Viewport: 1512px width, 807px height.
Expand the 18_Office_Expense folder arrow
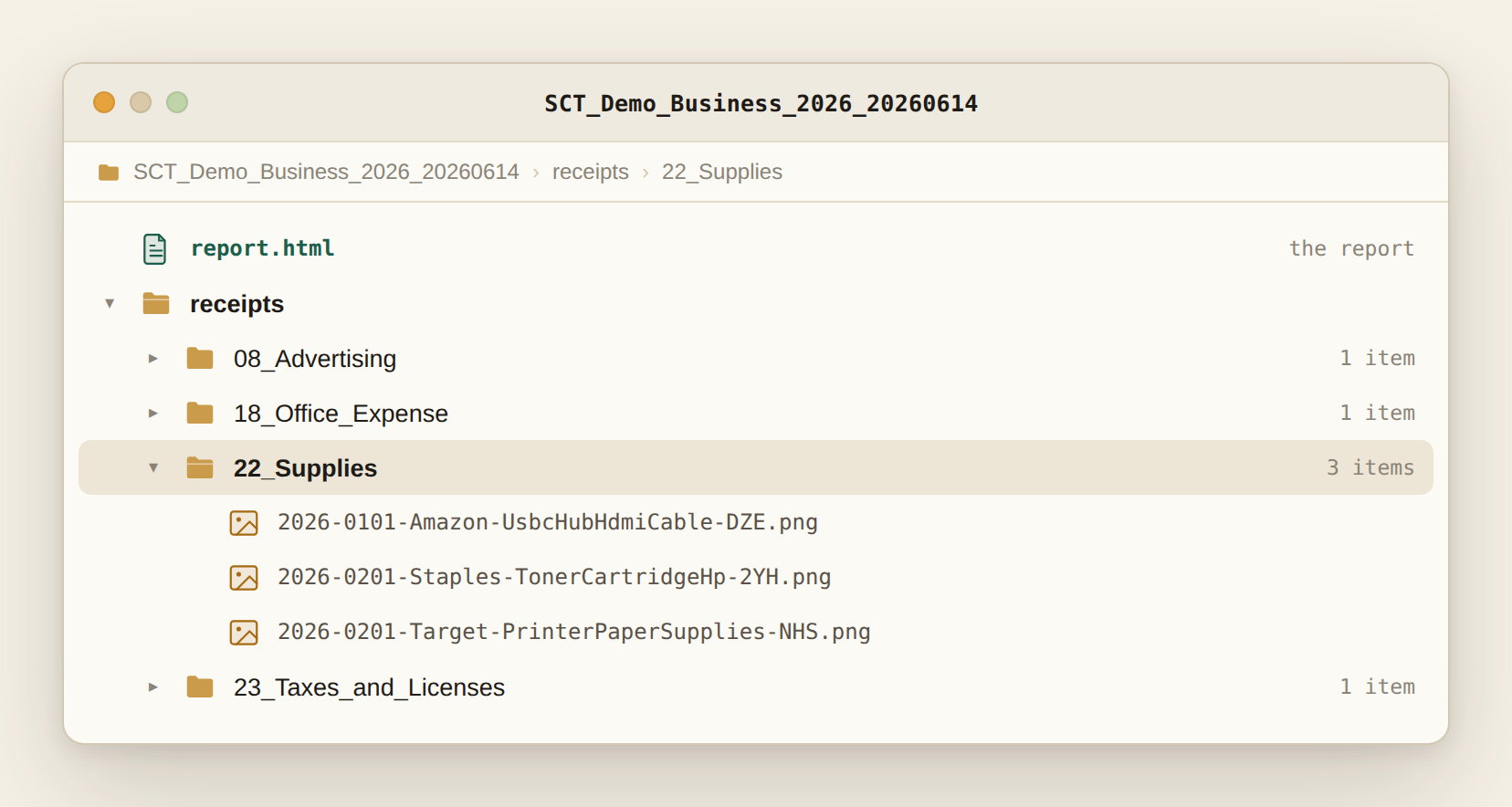153,414
